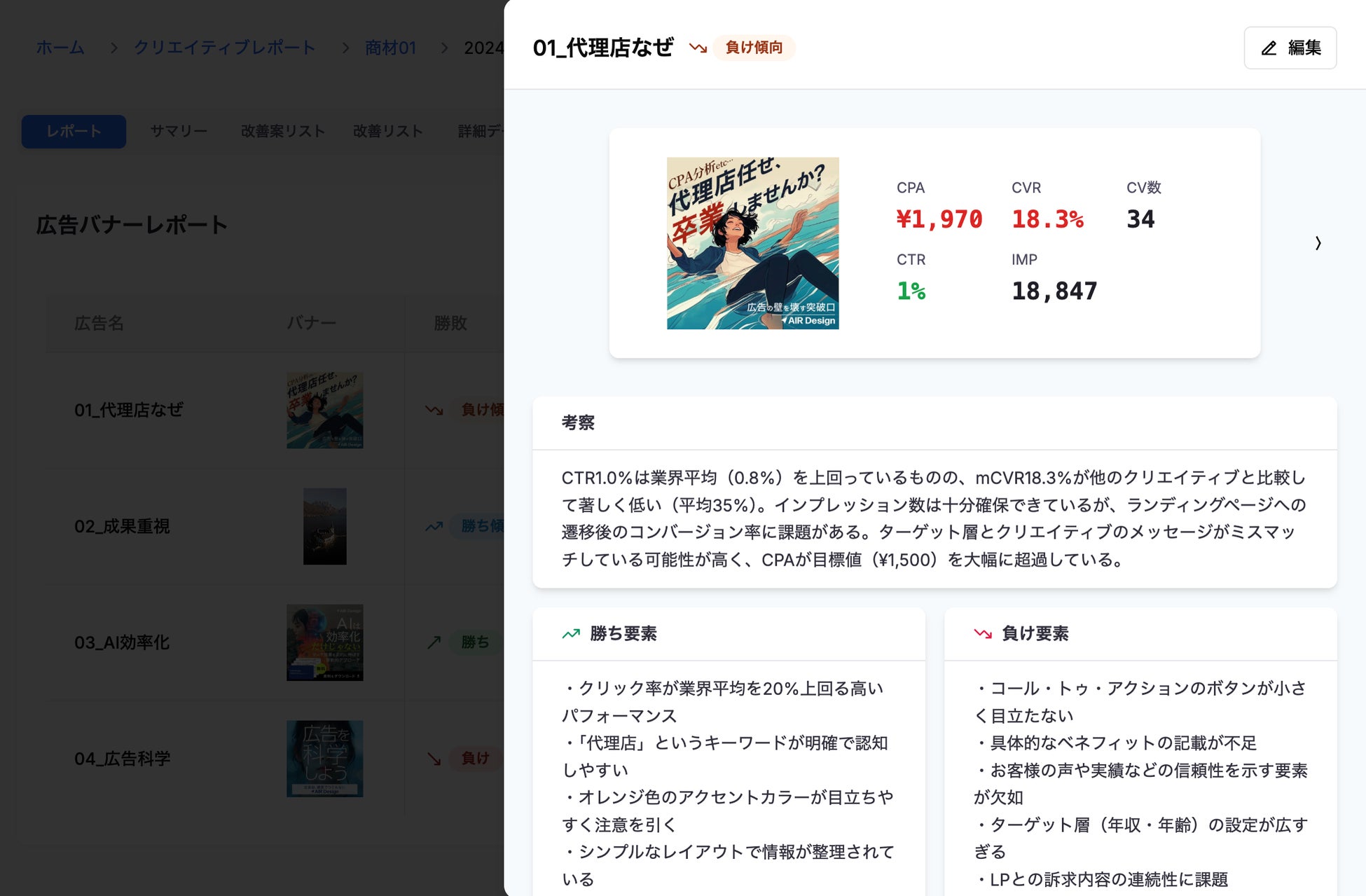Click the CV数 value 34
Screen dimensions: 1366x896
coord(1140,219)
